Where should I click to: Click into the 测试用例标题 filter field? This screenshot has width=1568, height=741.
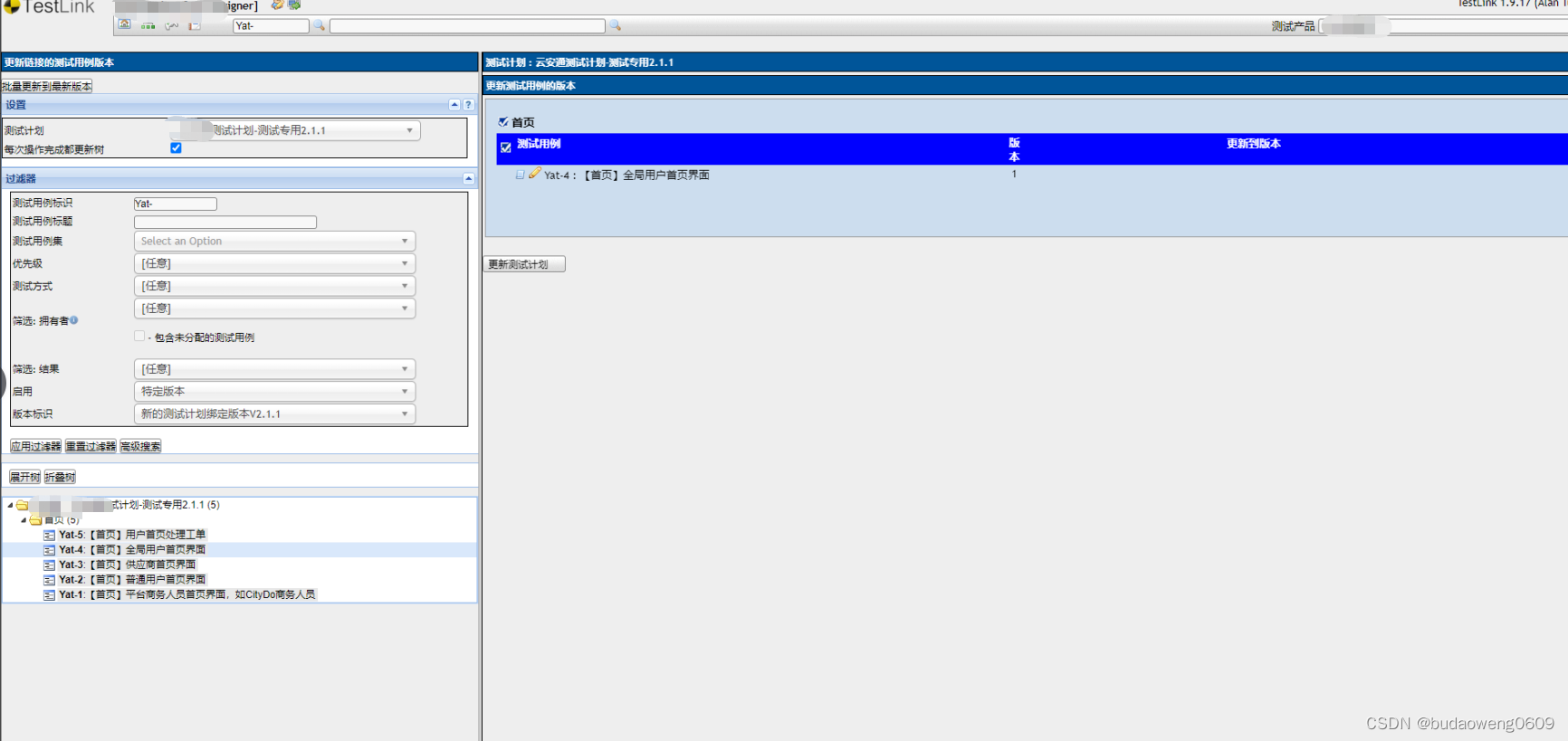tap(225, 222)
